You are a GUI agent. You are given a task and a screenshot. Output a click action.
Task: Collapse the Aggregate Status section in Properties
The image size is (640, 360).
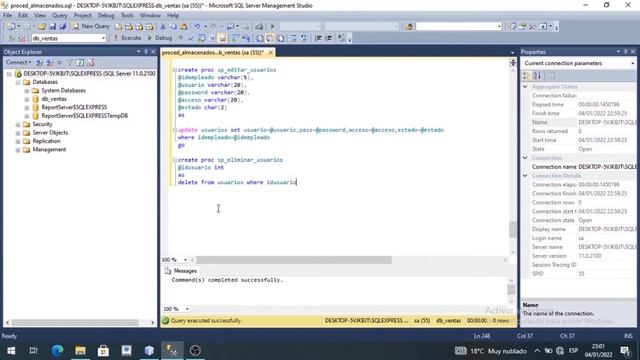[x=525, y=87]
